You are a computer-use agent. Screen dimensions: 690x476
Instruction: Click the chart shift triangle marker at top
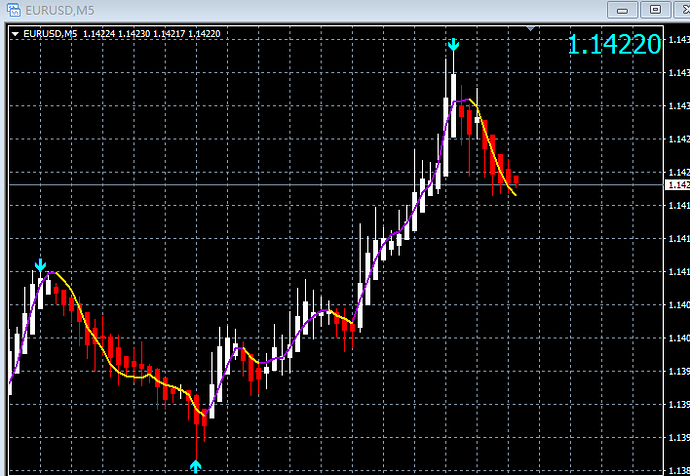(531, 29)
